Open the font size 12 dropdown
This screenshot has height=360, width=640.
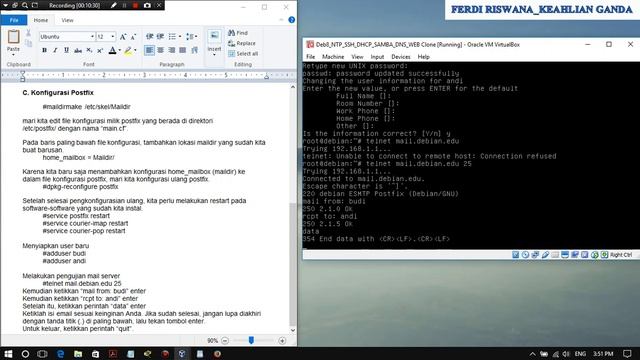click(113, 37)
